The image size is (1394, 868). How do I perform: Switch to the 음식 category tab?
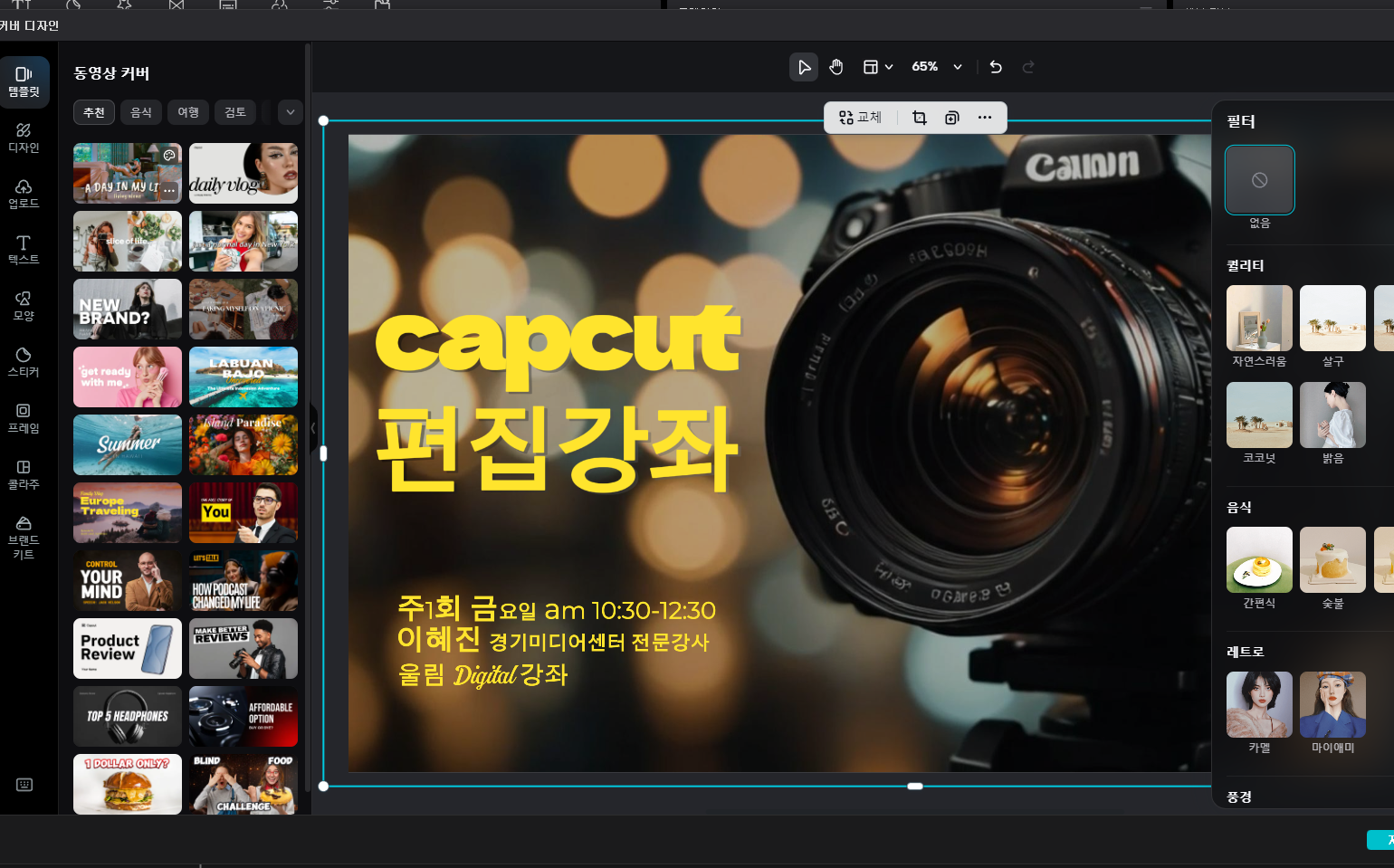(141, 112)
